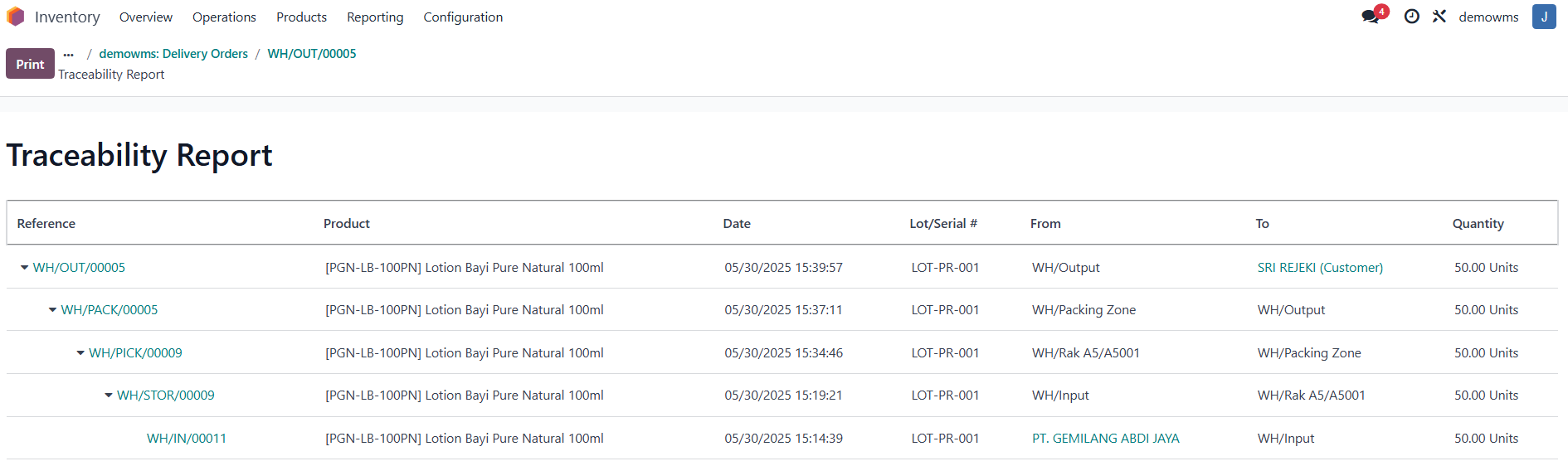
Task: Collapse the WH/STOR/00009 row arrow
Action: point(109,396)
